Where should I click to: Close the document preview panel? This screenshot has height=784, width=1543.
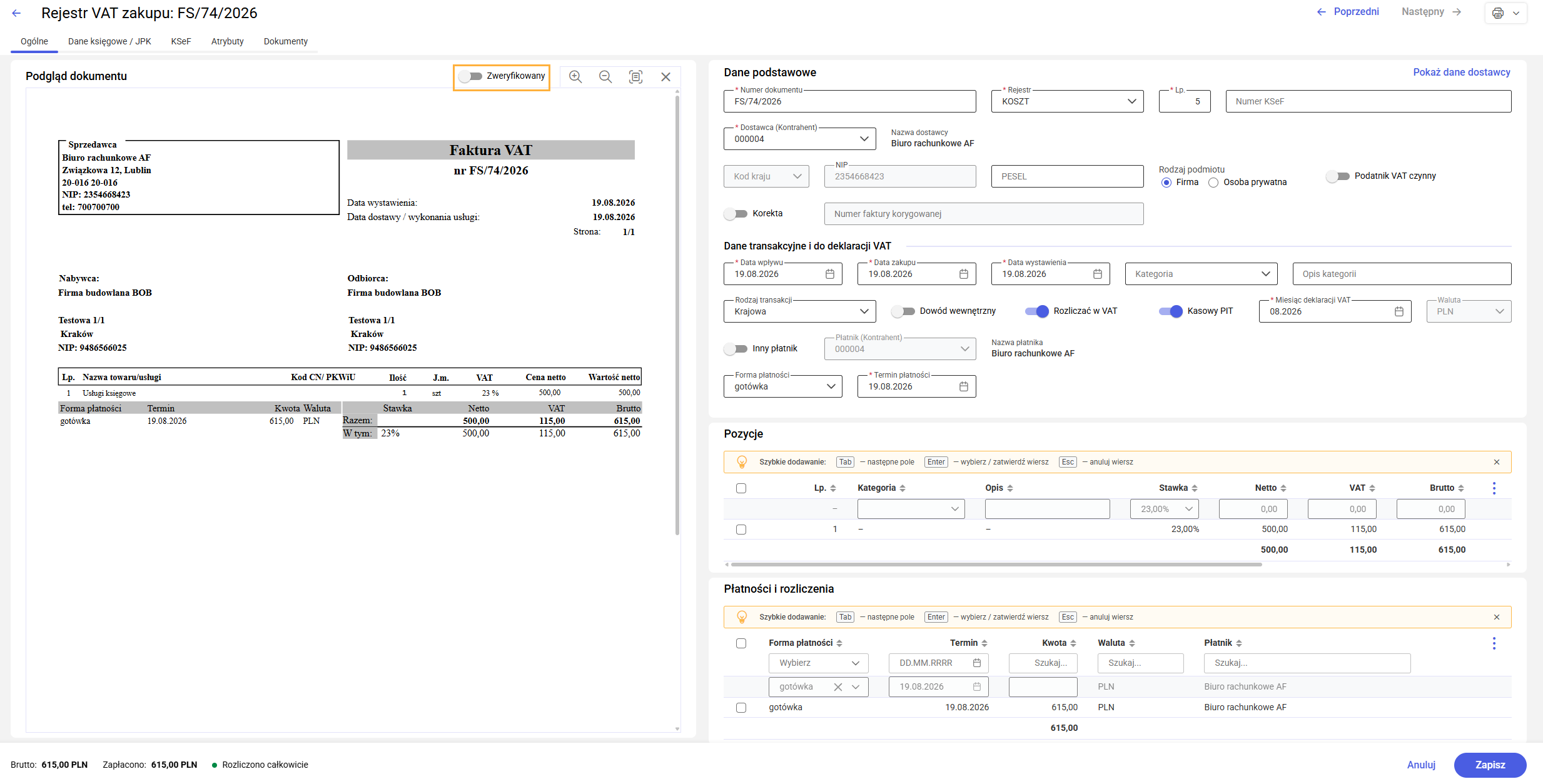point(665,76)
